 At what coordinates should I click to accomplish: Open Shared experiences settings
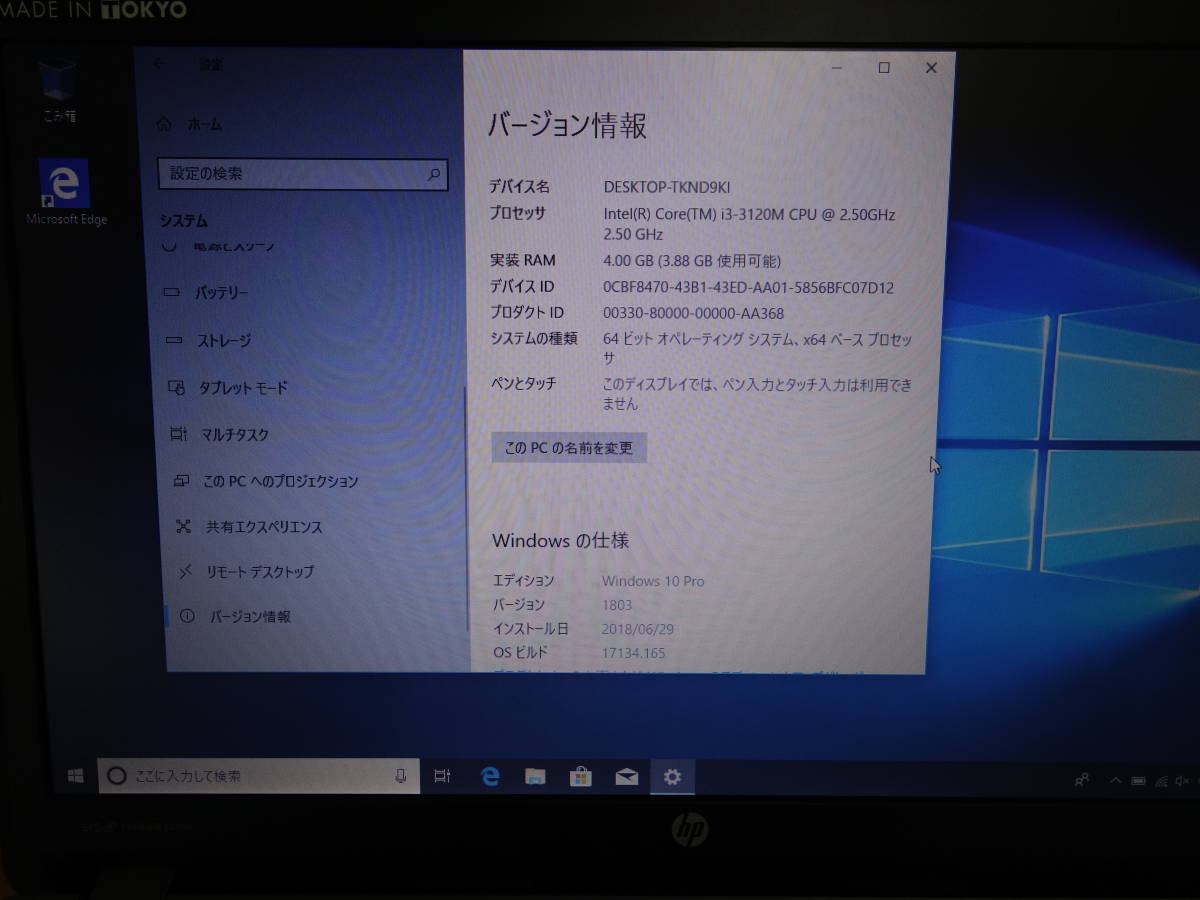[x=264, y=527]
